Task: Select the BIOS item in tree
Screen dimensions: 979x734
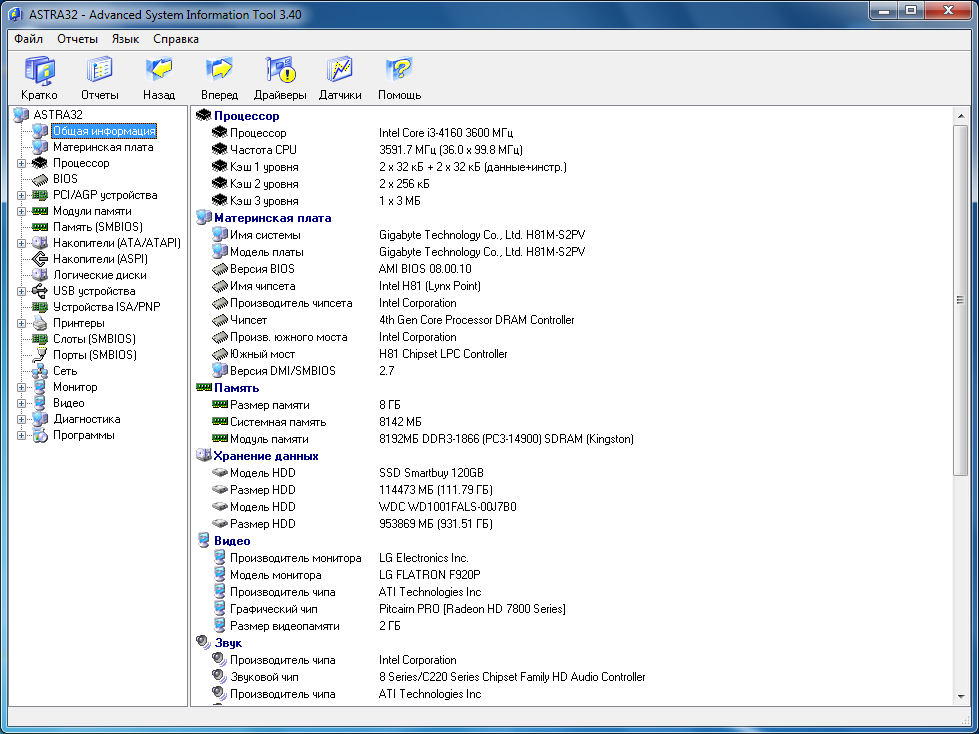Action: [65, 179]
